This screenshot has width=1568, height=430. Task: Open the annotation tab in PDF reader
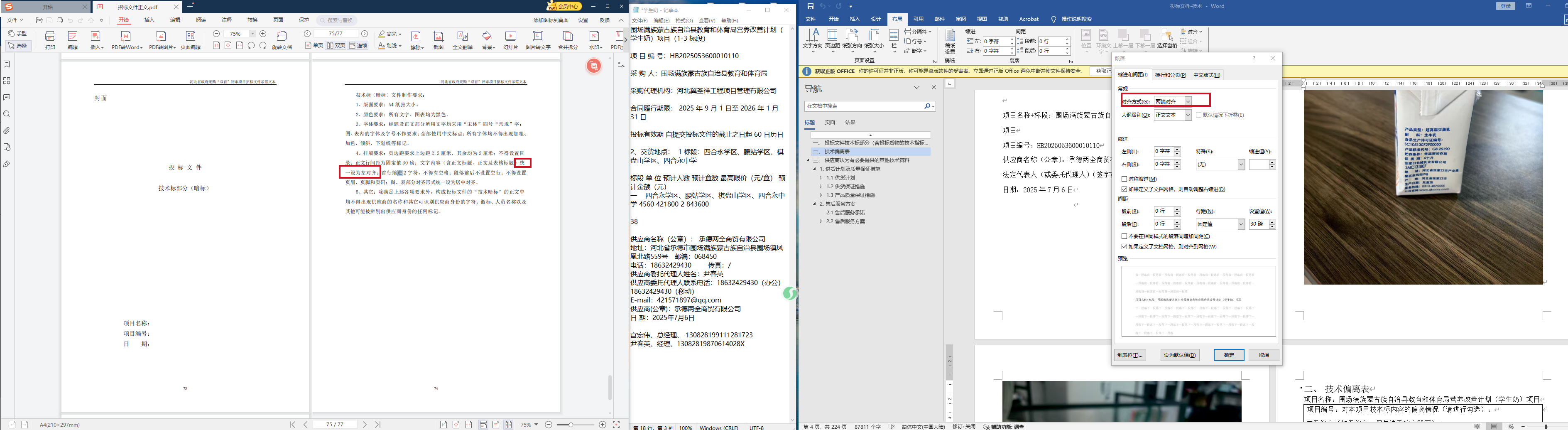tap(226, 20)
